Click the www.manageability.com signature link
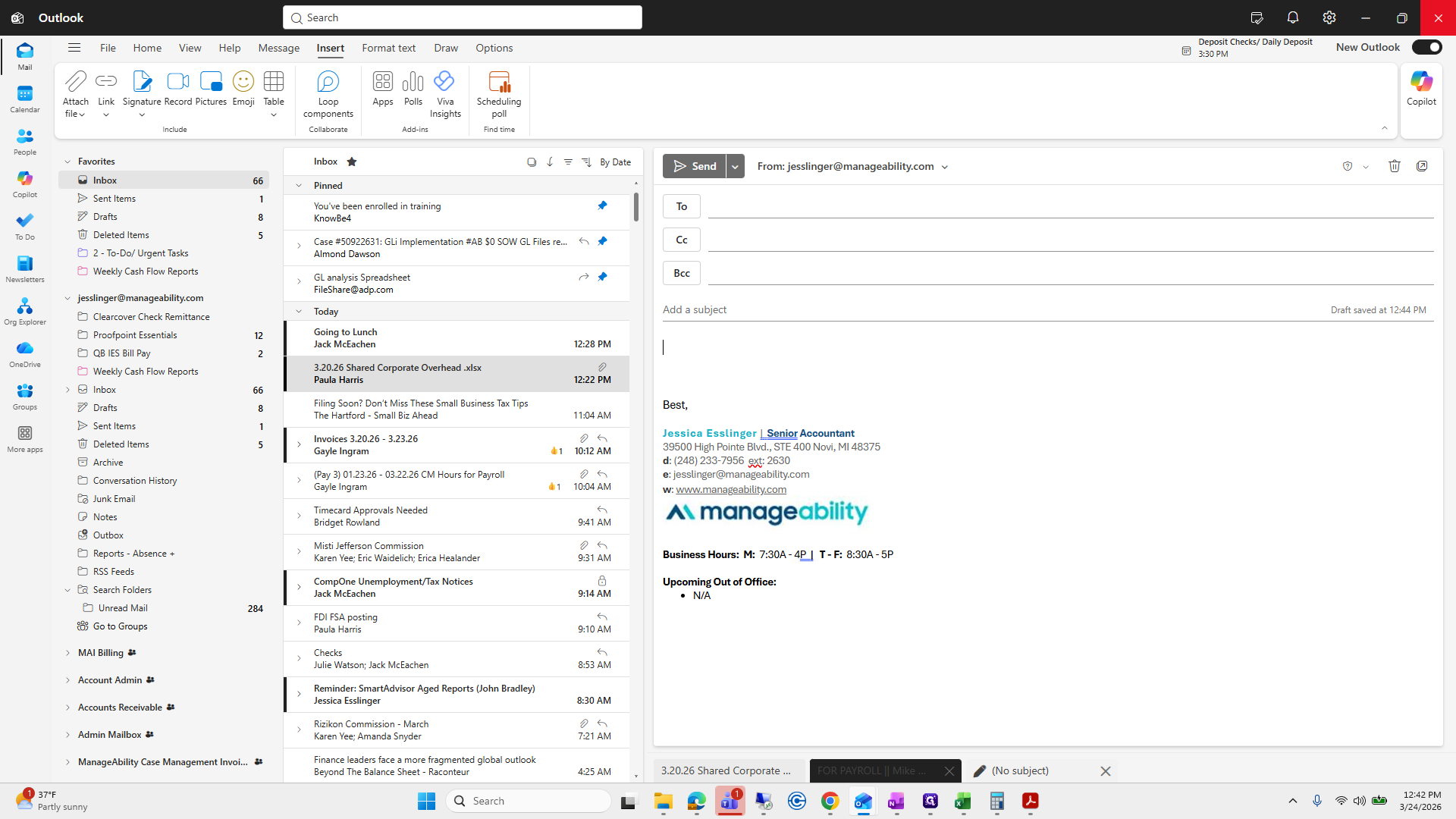This screenshot has width=1456, height=819. point(730,489)
